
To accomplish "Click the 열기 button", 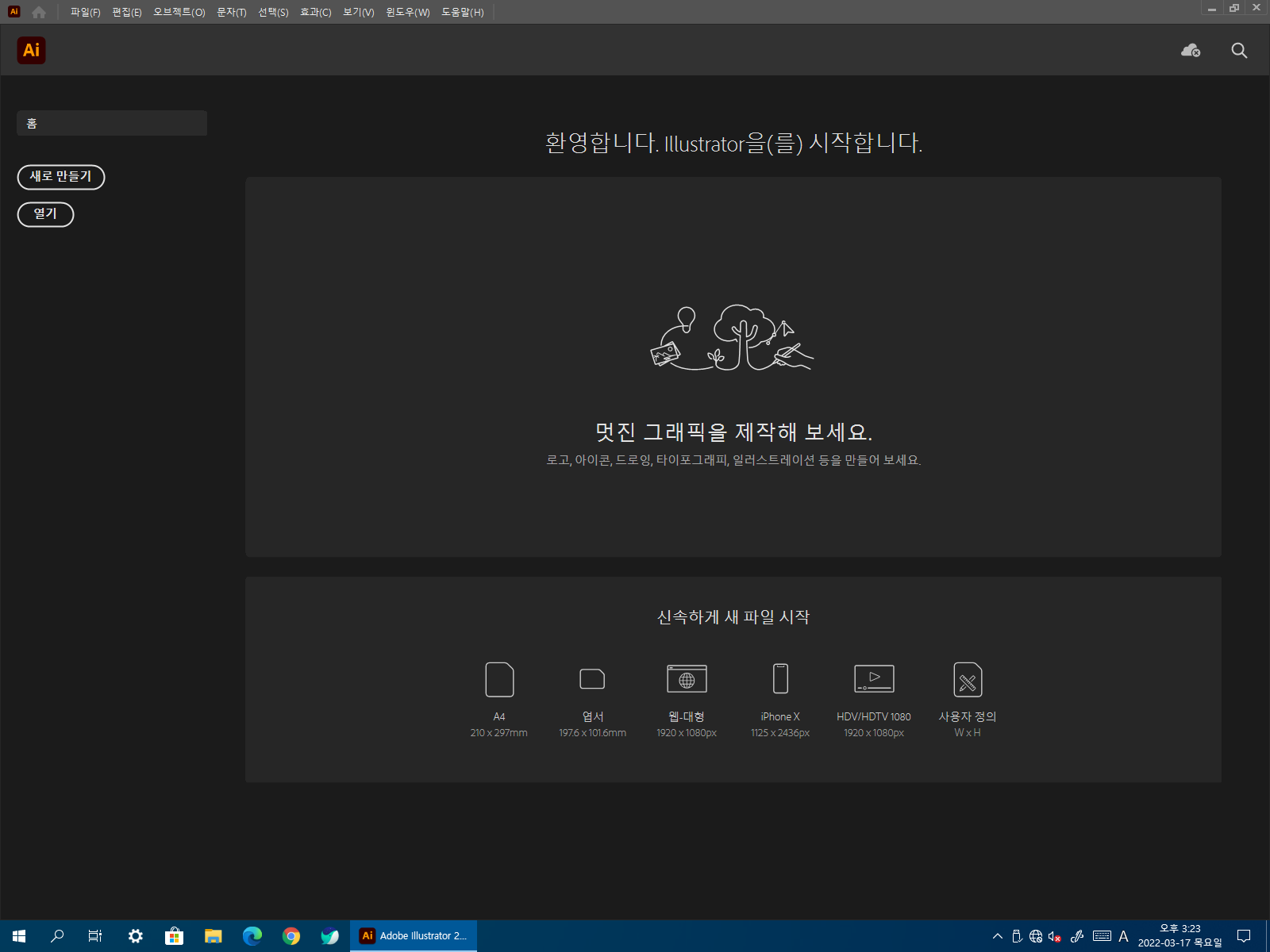I will coord(45,214).
